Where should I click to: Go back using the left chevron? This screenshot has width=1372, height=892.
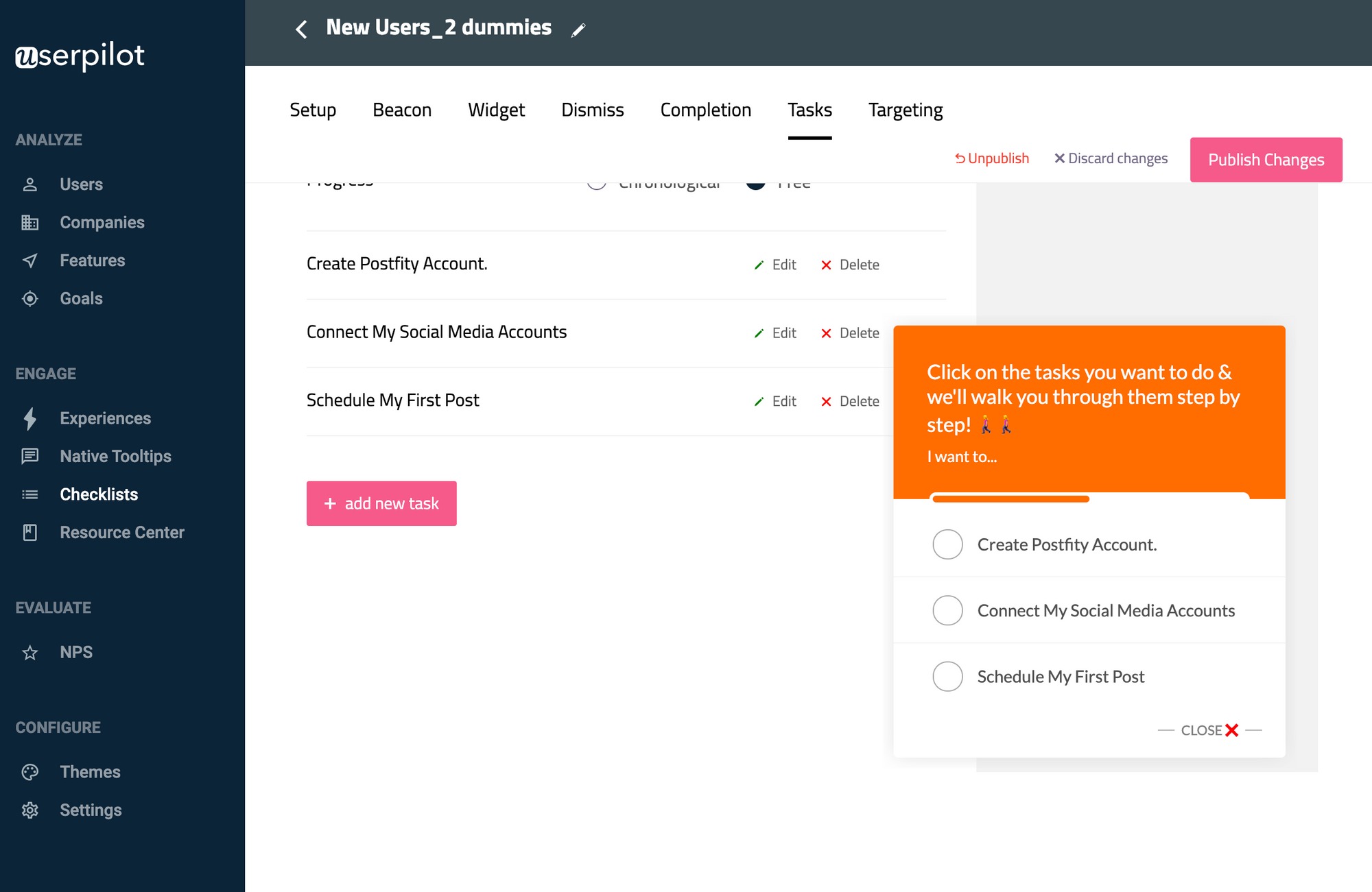coord(300,29)
